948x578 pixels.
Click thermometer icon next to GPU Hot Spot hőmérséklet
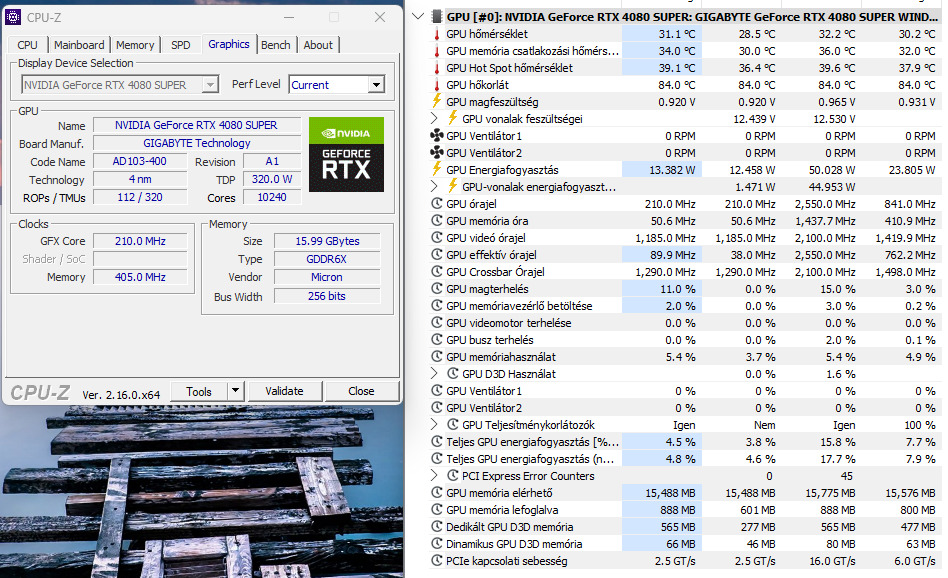pos(437,68)
